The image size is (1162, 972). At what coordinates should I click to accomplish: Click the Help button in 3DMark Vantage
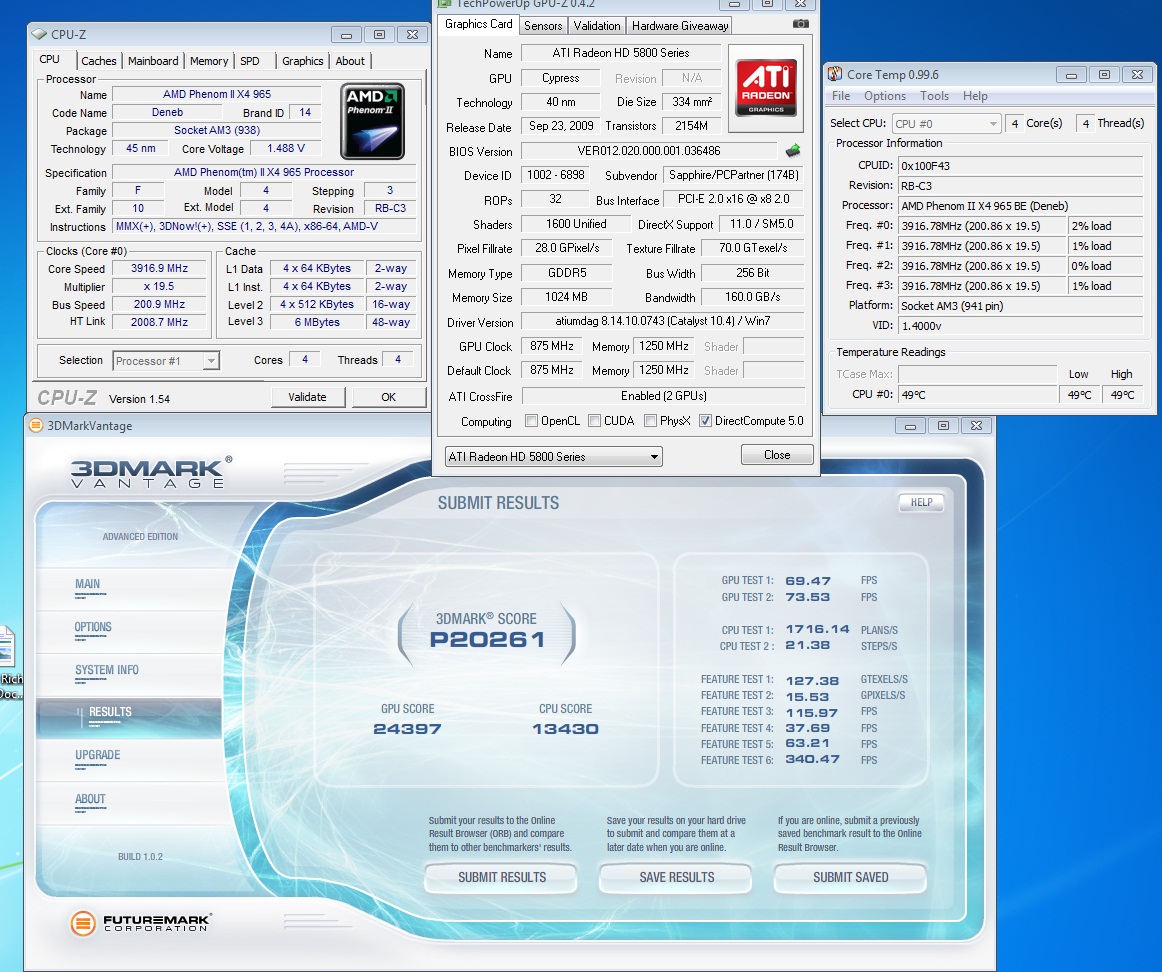922,502
